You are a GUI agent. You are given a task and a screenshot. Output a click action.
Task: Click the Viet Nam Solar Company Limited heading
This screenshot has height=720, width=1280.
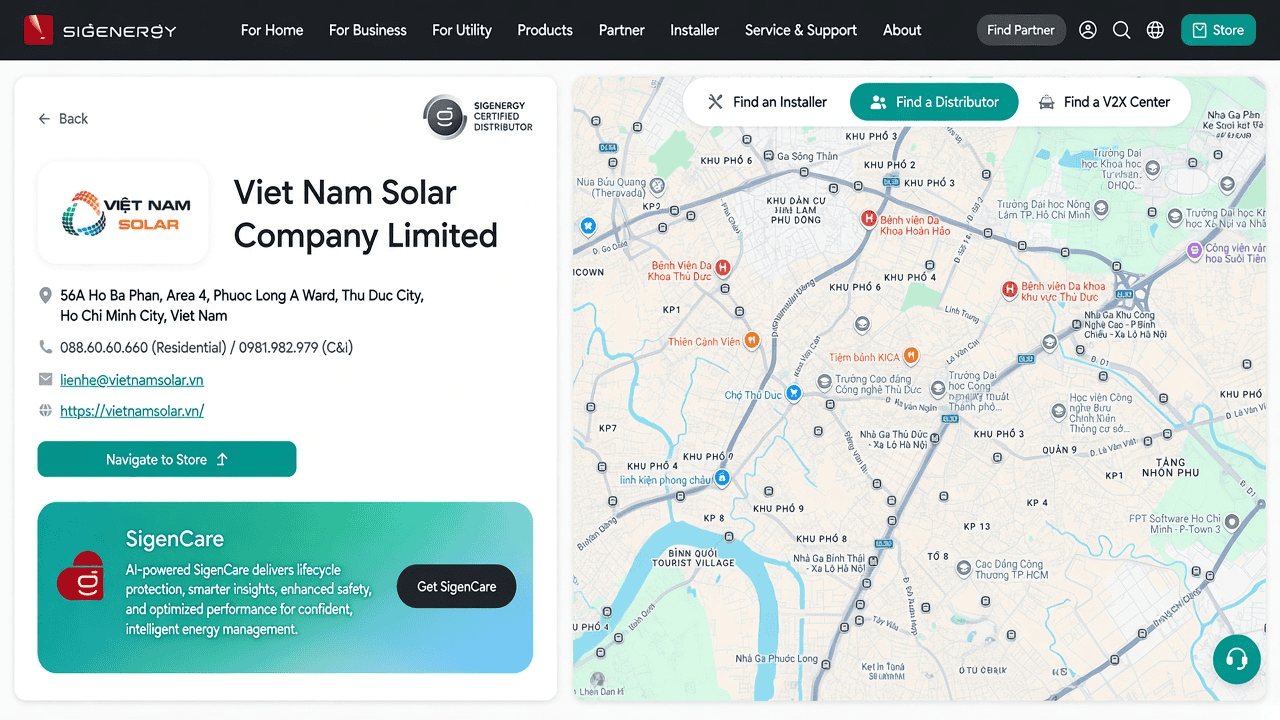(x=366, y=214)
